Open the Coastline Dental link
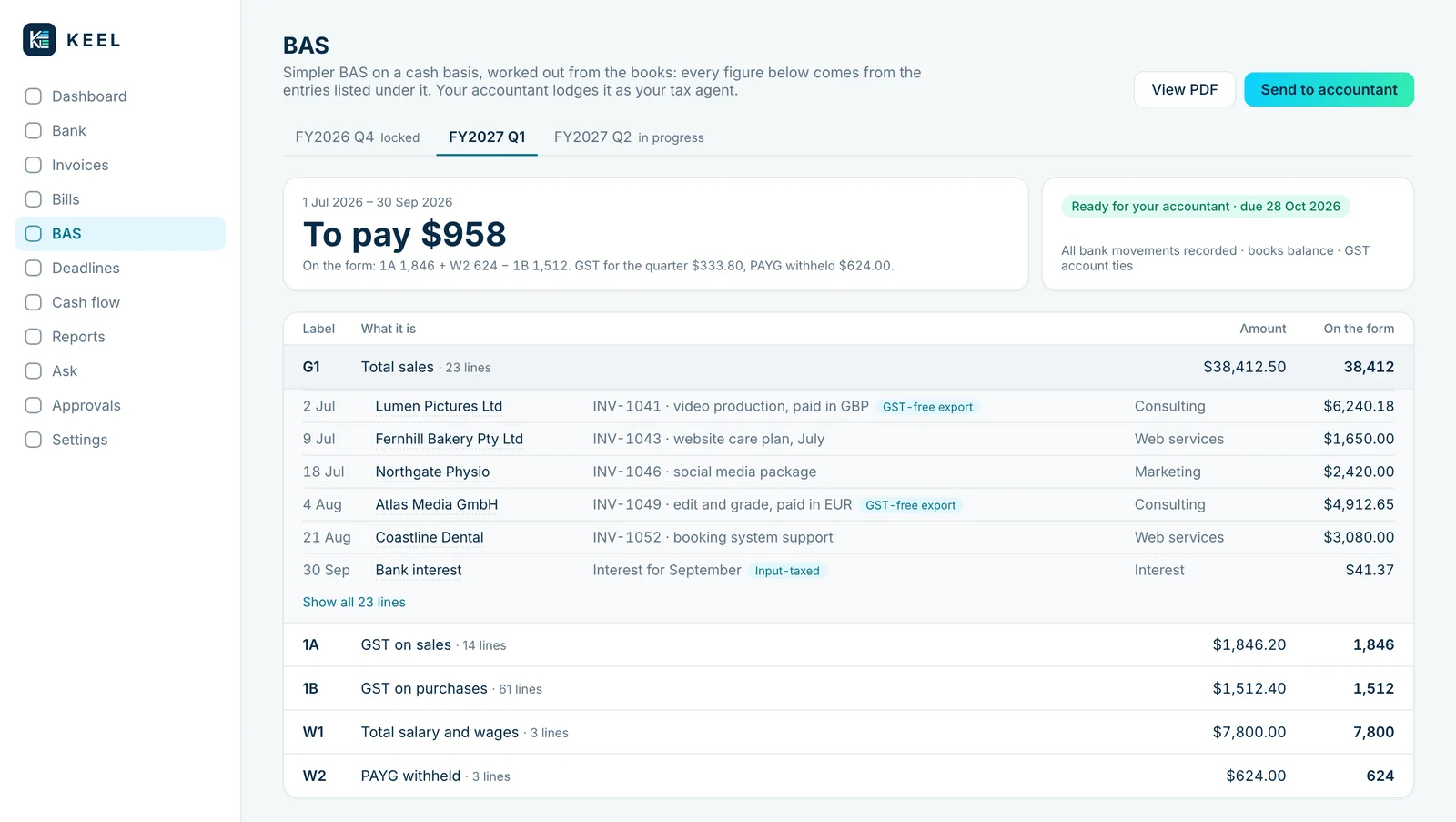This screenshot has width=1456, height=822. 430,537
